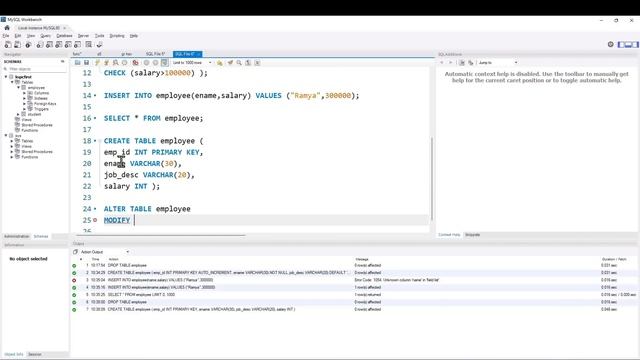Open the File menu
Viewport: 640px width, 360px height.
tap(6, 36)
